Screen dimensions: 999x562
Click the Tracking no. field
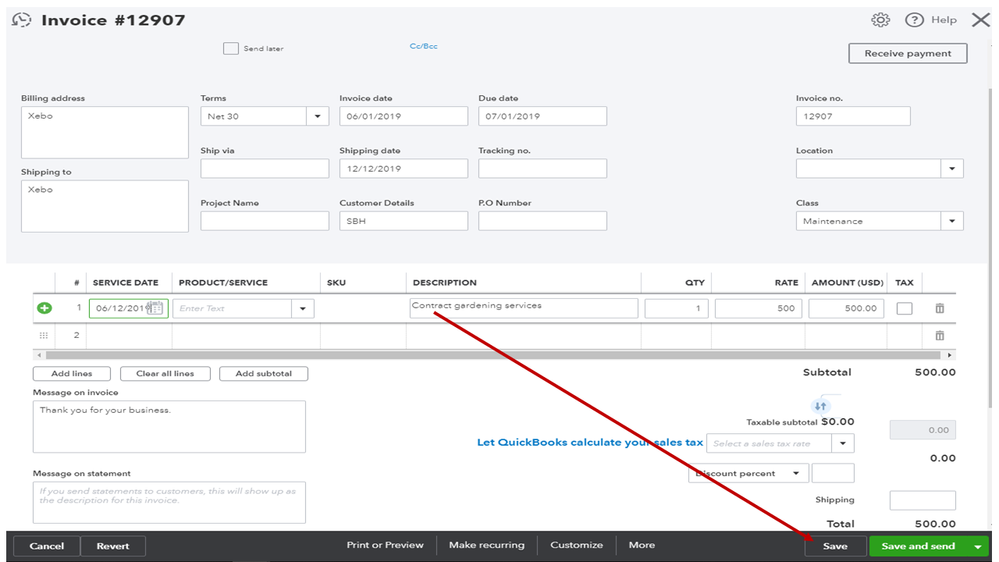(x=542, y=169)
